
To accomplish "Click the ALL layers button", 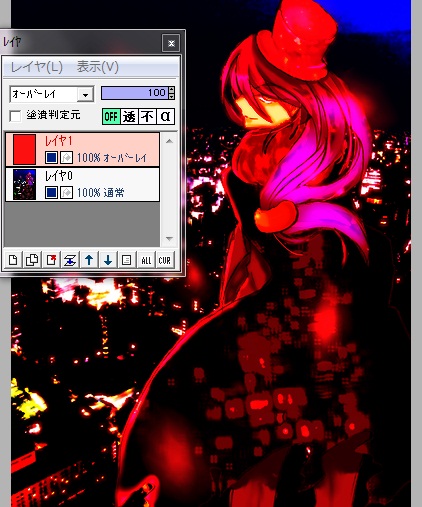I will pos(146,260).
